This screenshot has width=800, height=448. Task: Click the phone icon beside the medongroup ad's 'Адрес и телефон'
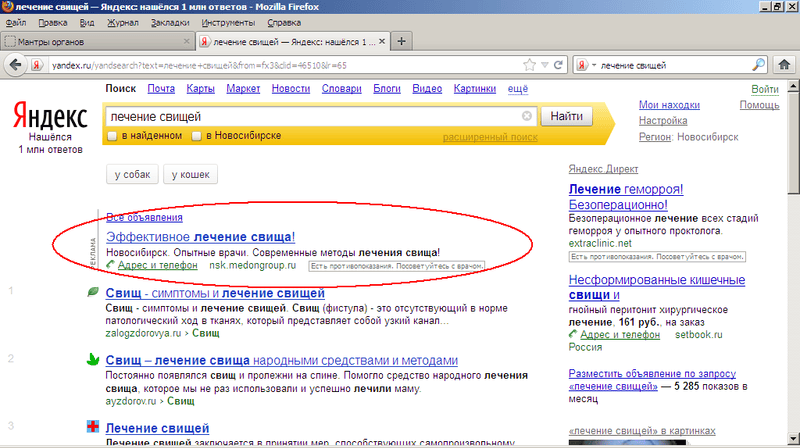tap(111, 265)
